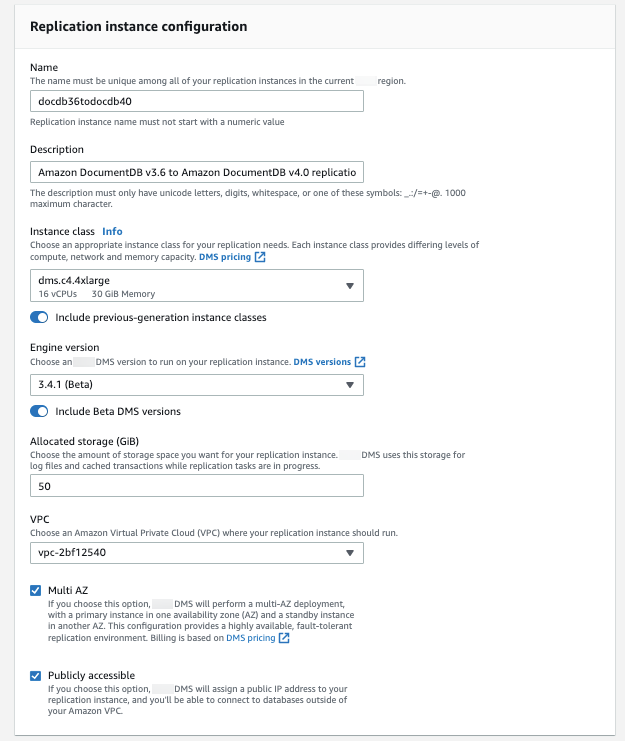625x741 pixels.
Task: Focus the Description text field
Action: click(197, 171)
